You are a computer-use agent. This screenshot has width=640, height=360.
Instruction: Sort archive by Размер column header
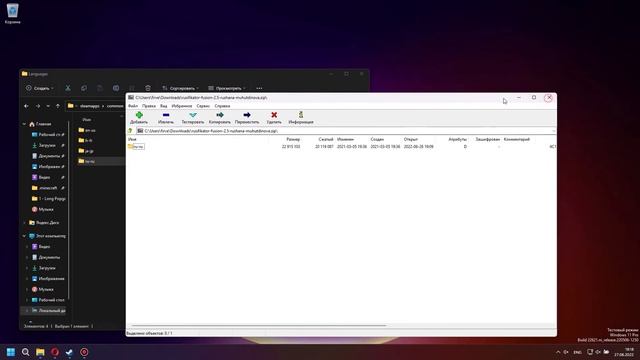point(293,139)
